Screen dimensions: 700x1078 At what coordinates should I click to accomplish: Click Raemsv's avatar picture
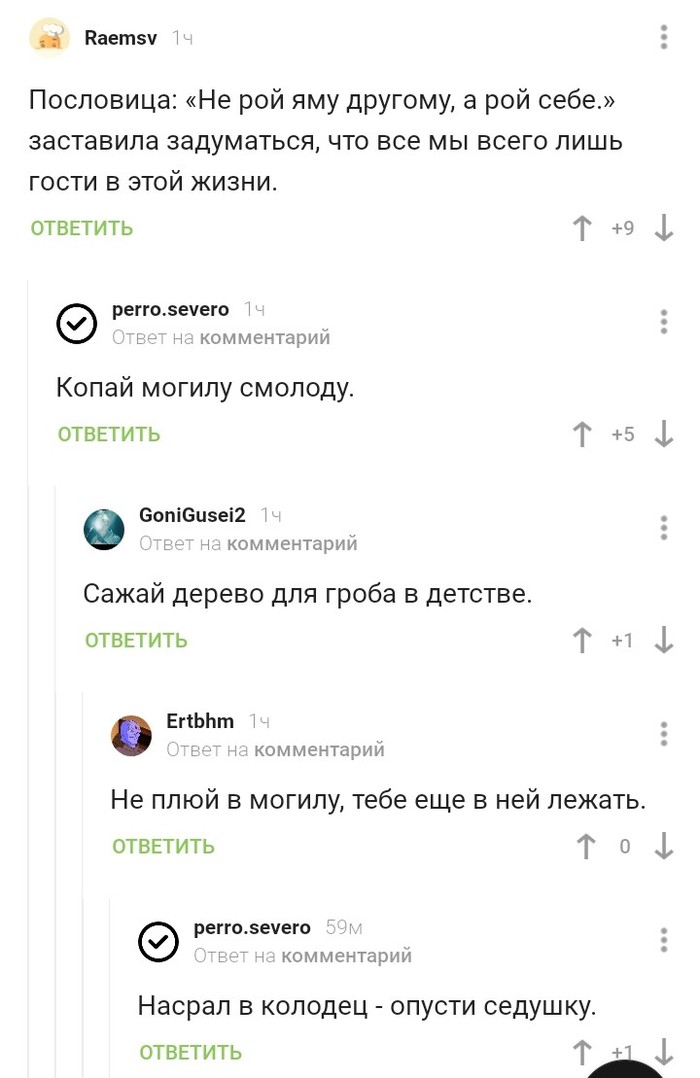[x=50, y=38]
